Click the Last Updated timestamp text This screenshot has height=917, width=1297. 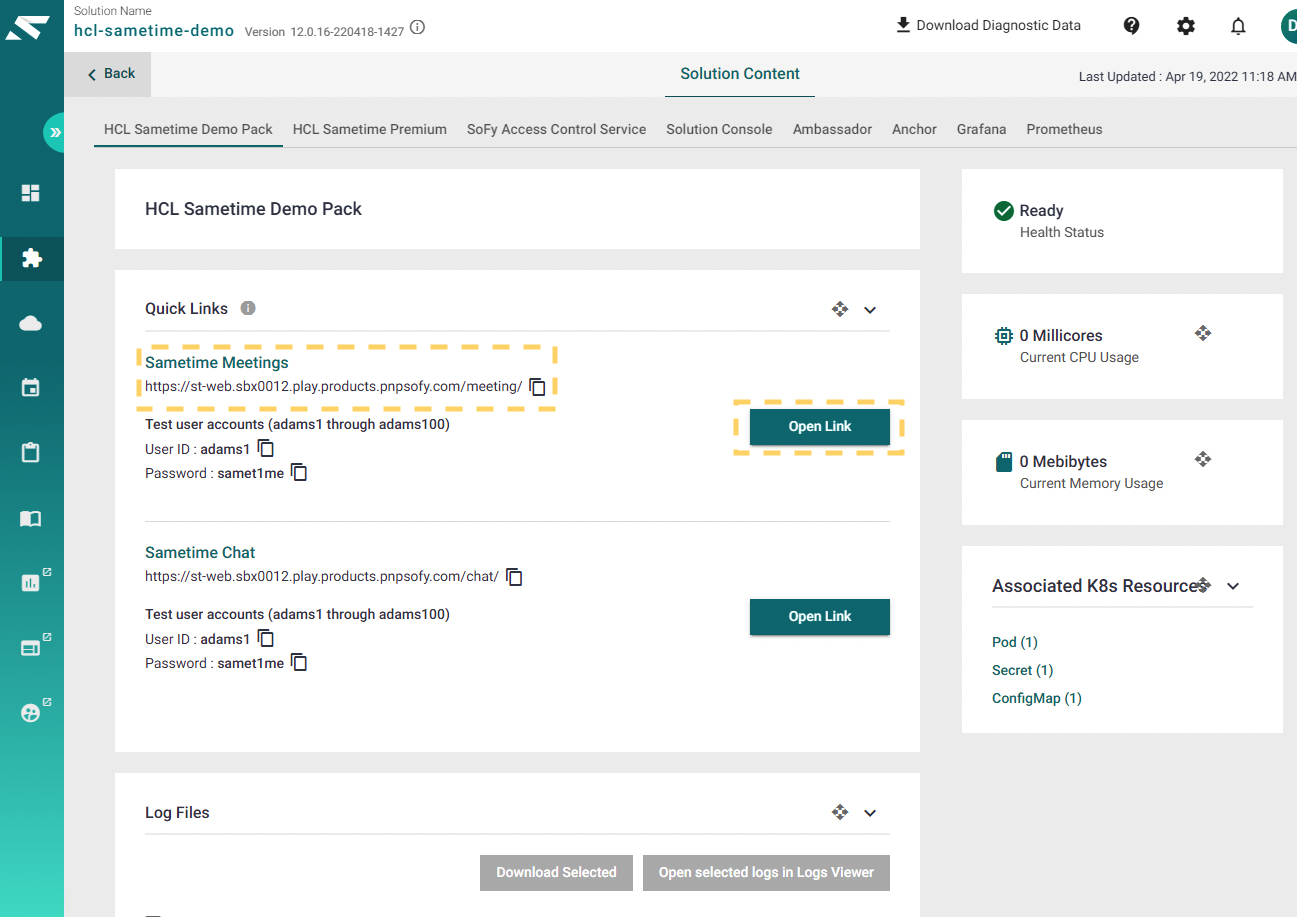pyautogui.click(x=1188, y=77)
